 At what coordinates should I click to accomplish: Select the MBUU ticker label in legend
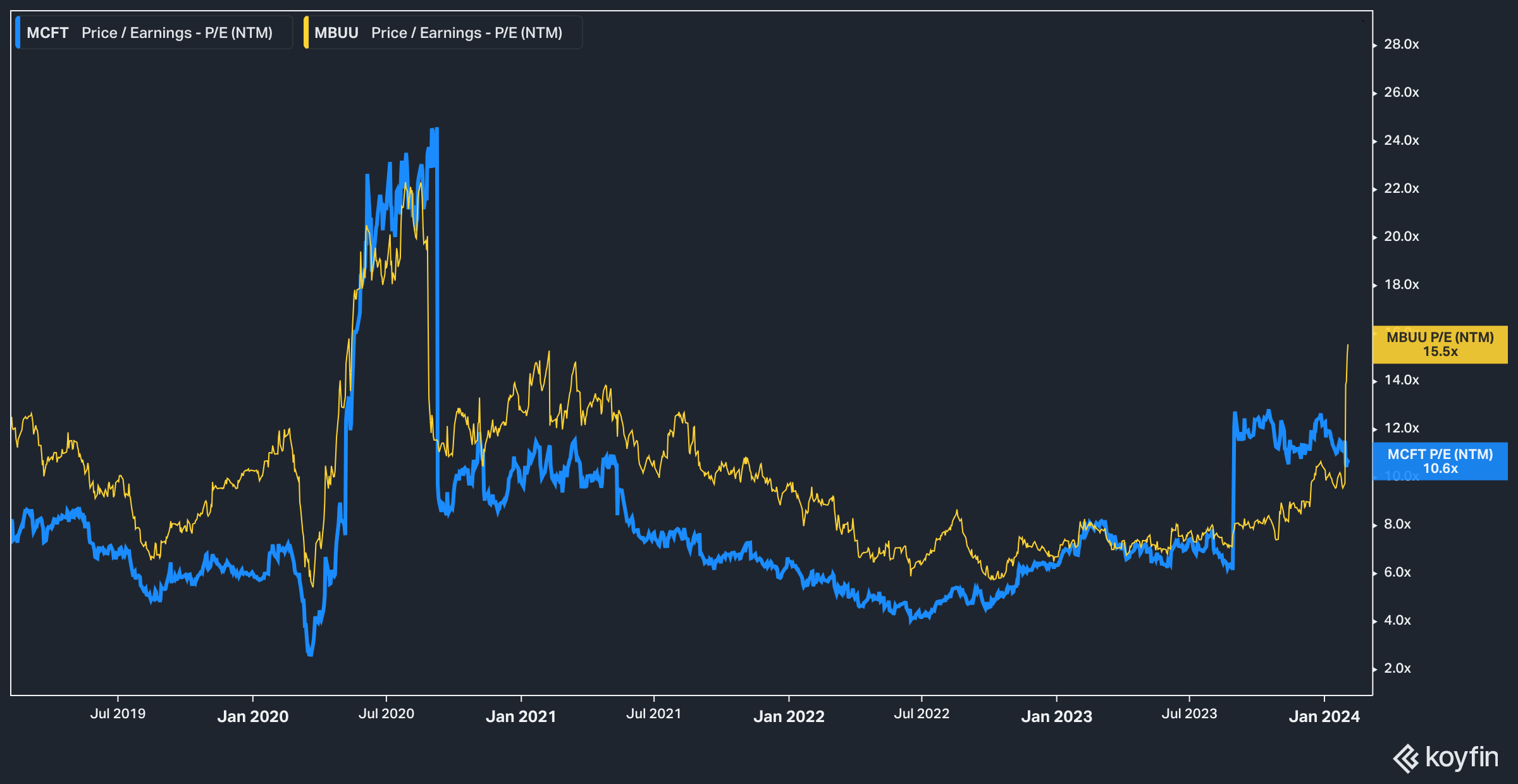tap(336, 33)
